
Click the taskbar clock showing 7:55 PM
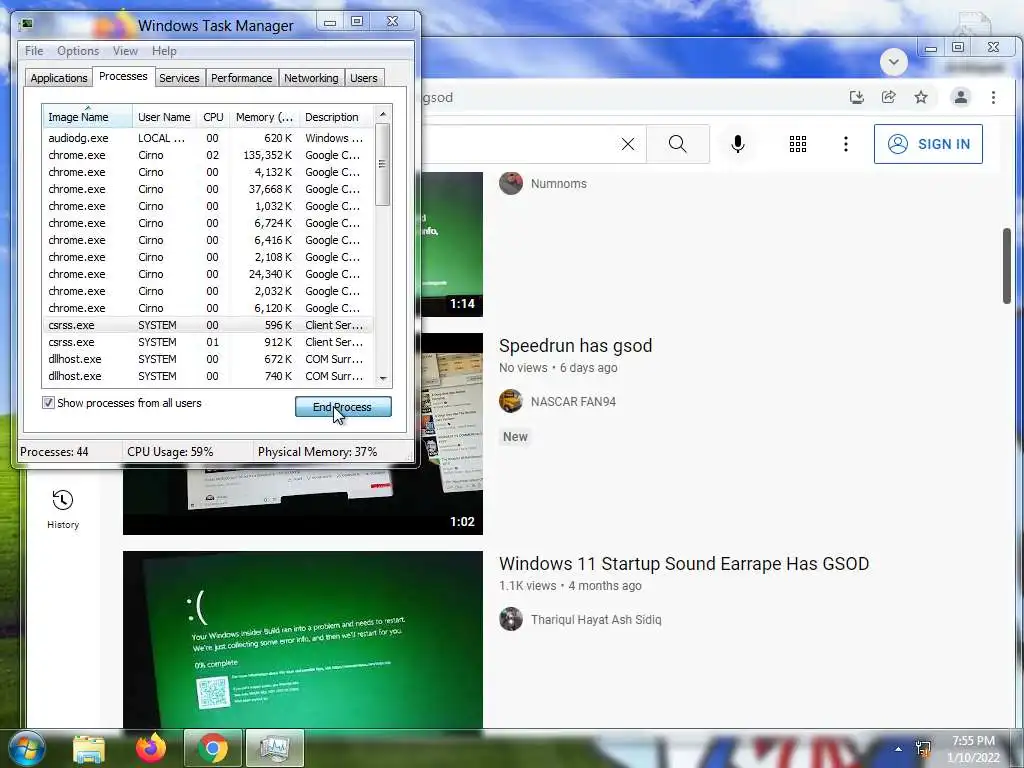[x=973, y=749]
